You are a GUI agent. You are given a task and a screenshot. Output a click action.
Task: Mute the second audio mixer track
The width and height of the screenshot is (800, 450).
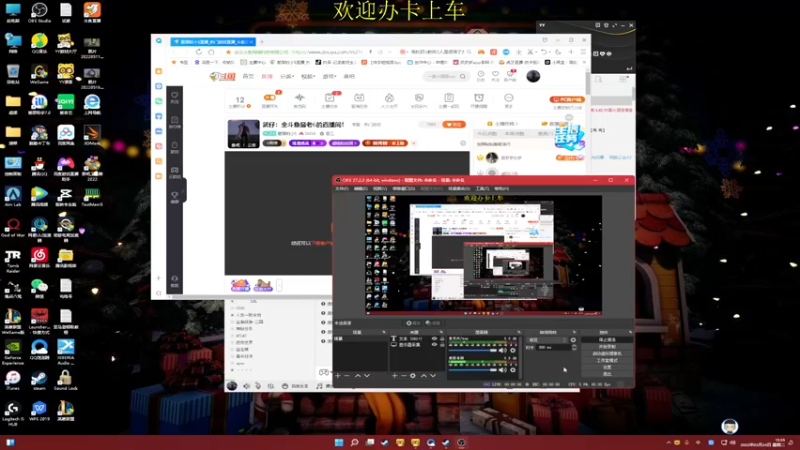[x=503, y=369]
